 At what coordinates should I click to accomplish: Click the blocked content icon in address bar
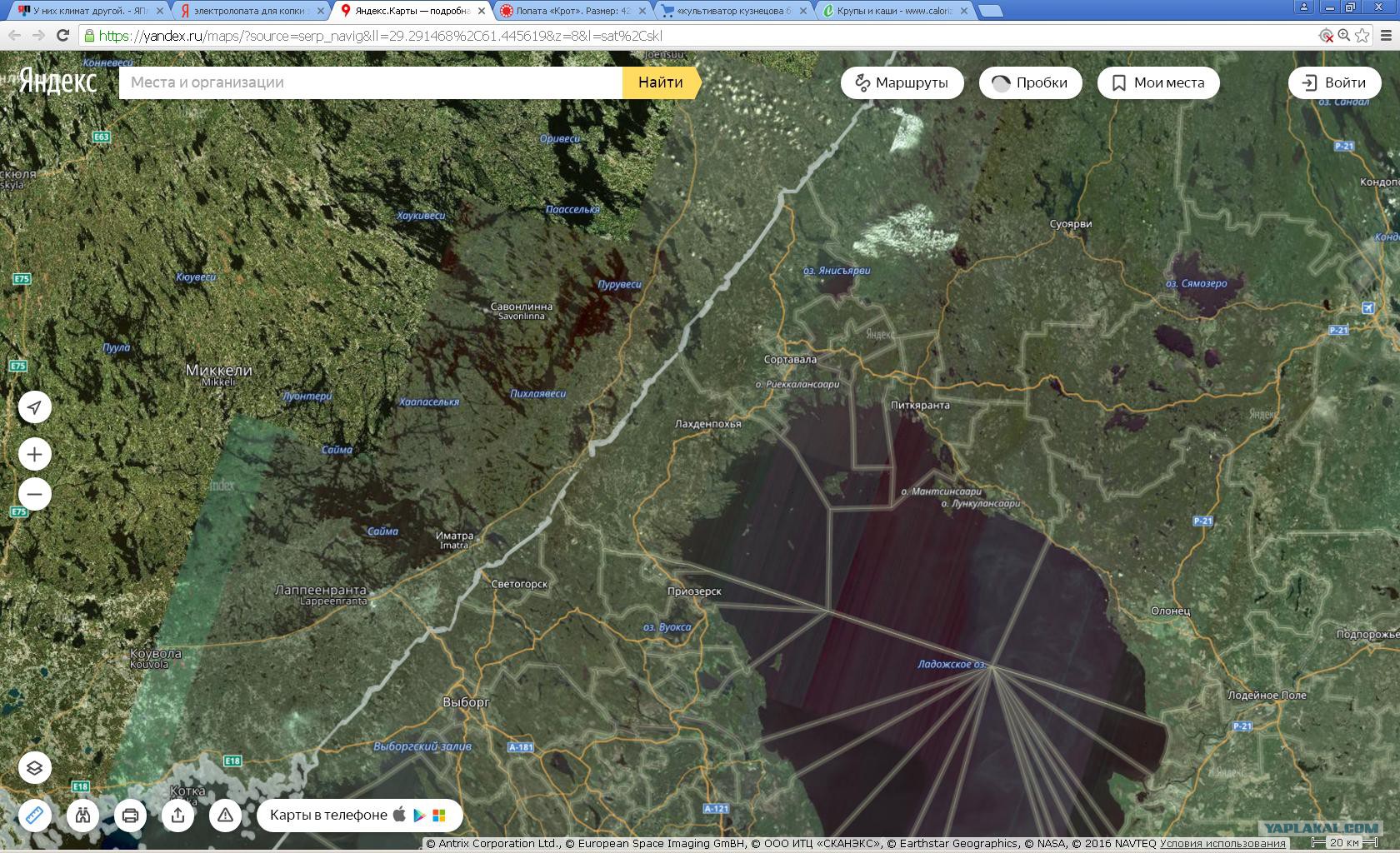[x=1327, y=35]
